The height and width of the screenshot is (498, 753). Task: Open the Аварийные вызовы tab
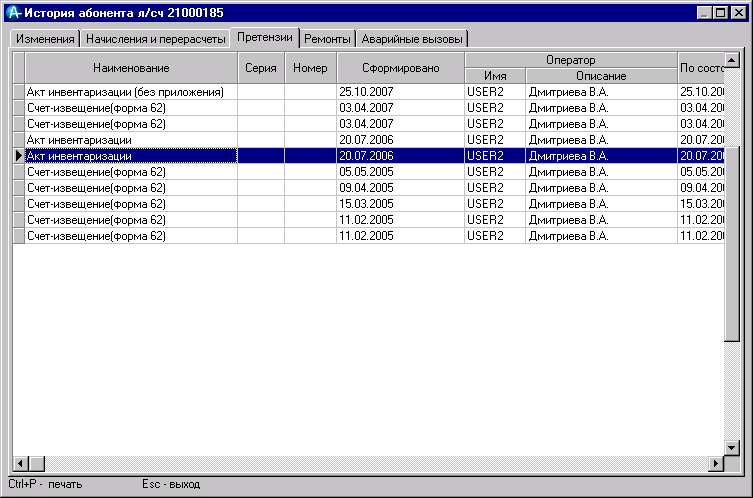point(412,39)
